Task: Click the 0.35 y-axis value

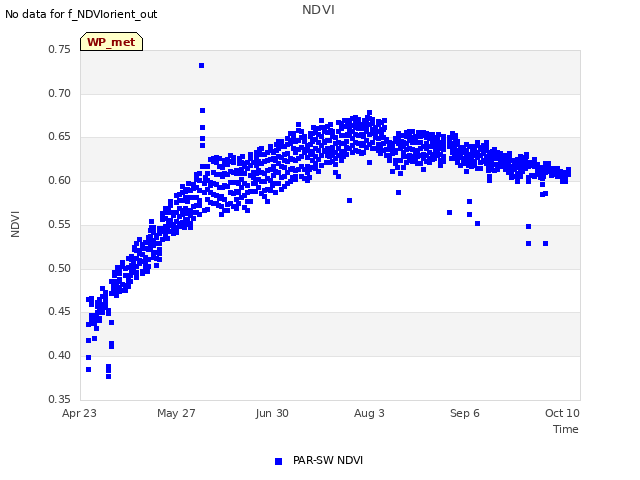Action: click(60, 399)
